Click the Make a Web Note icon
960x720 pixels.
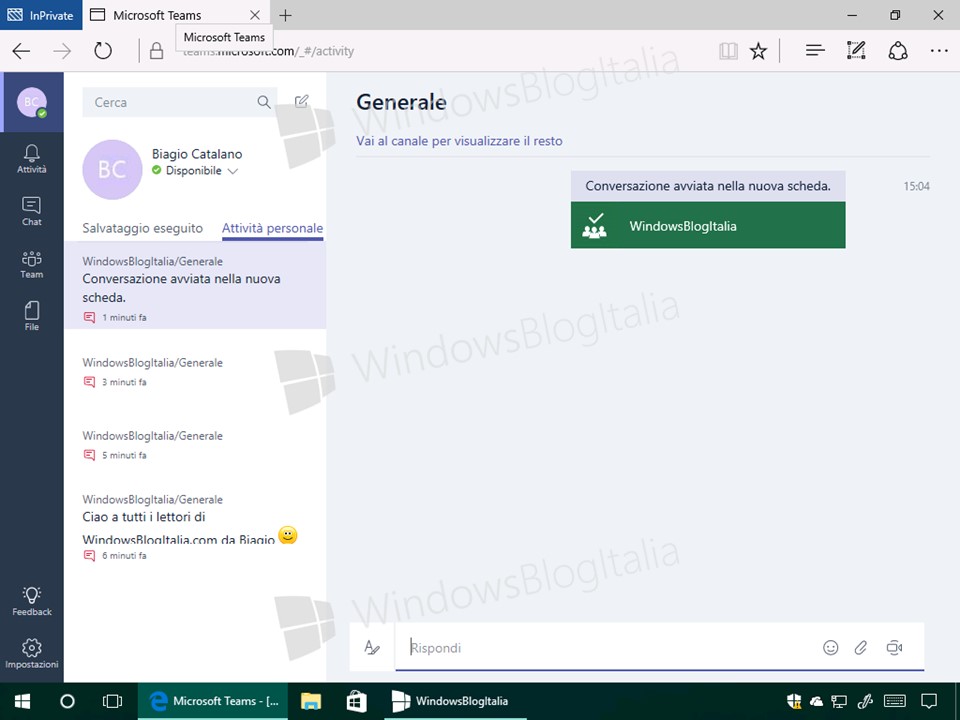click(856, 51)
